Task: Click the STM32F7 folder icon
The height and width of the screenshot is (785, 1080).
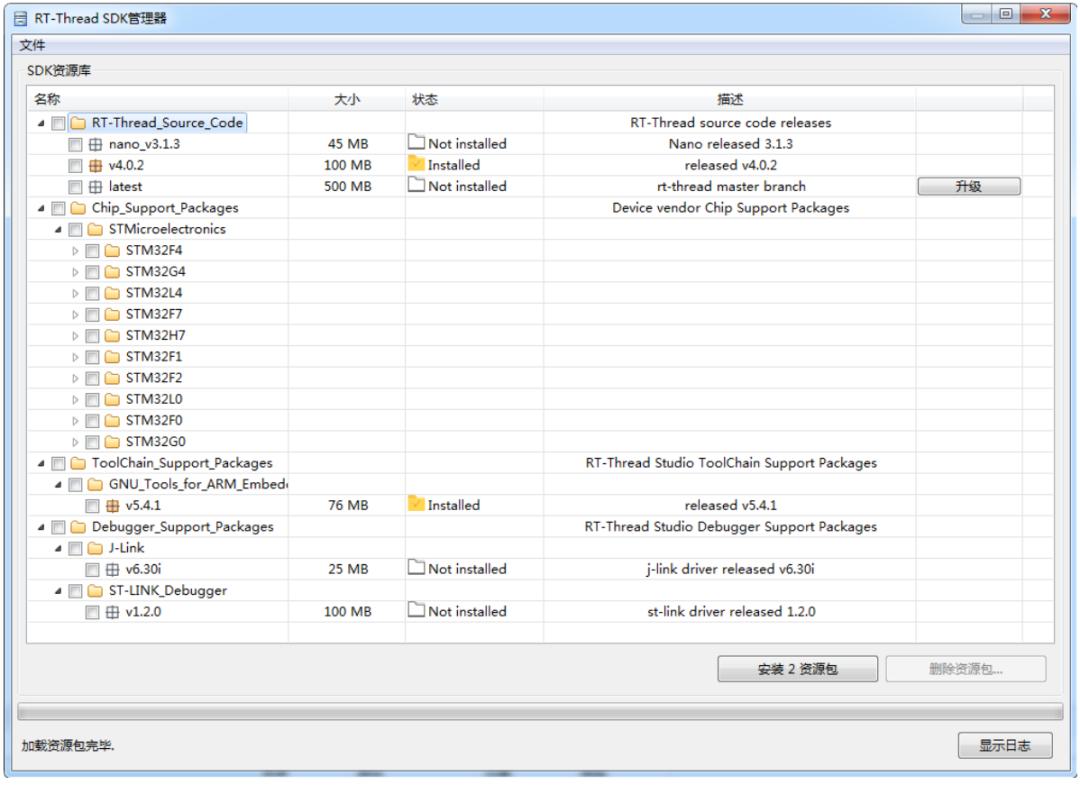Action: coord(112,315)
